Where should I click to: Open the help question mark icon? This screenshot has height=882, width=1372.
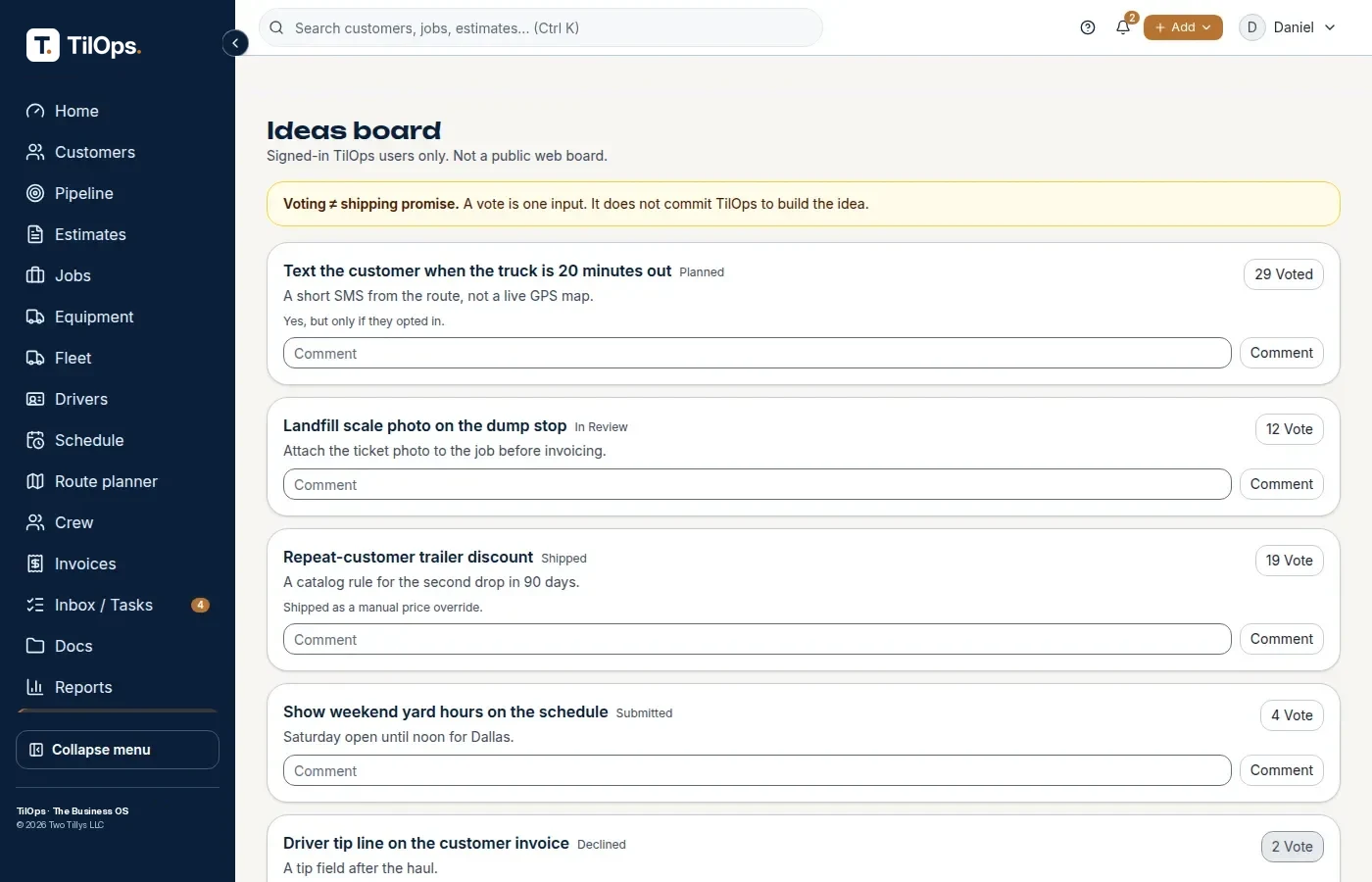click(1088, 27)
